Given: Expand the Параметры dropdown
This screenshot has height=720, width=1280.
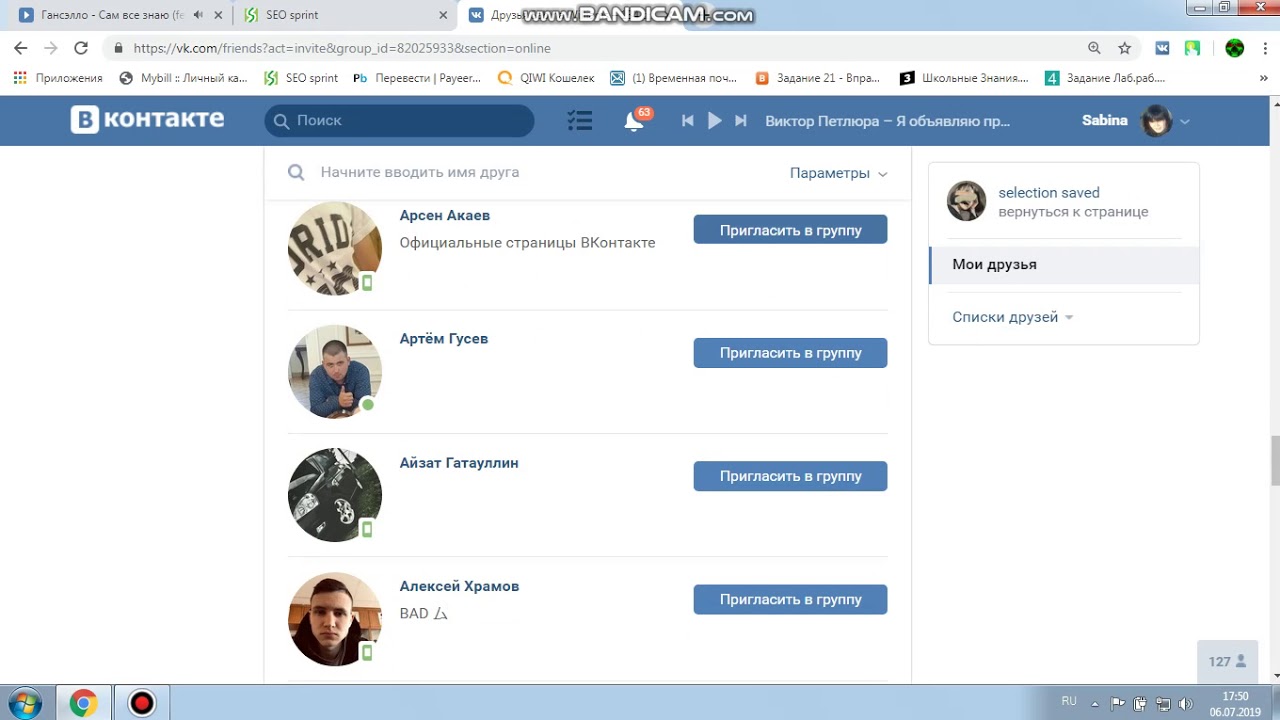Looking at the screenshot, I should (838, 173).
